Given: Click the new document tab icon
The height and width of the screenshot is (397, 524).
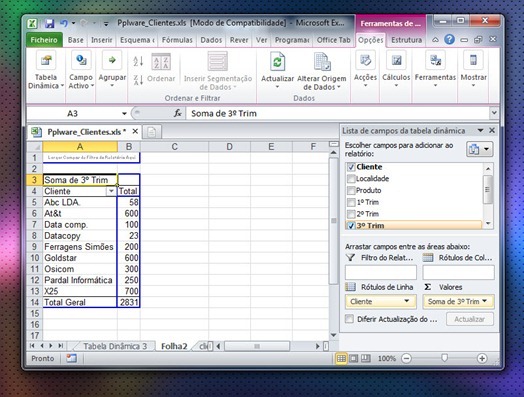Looking at the screenshot, I should tap(152, 132).
